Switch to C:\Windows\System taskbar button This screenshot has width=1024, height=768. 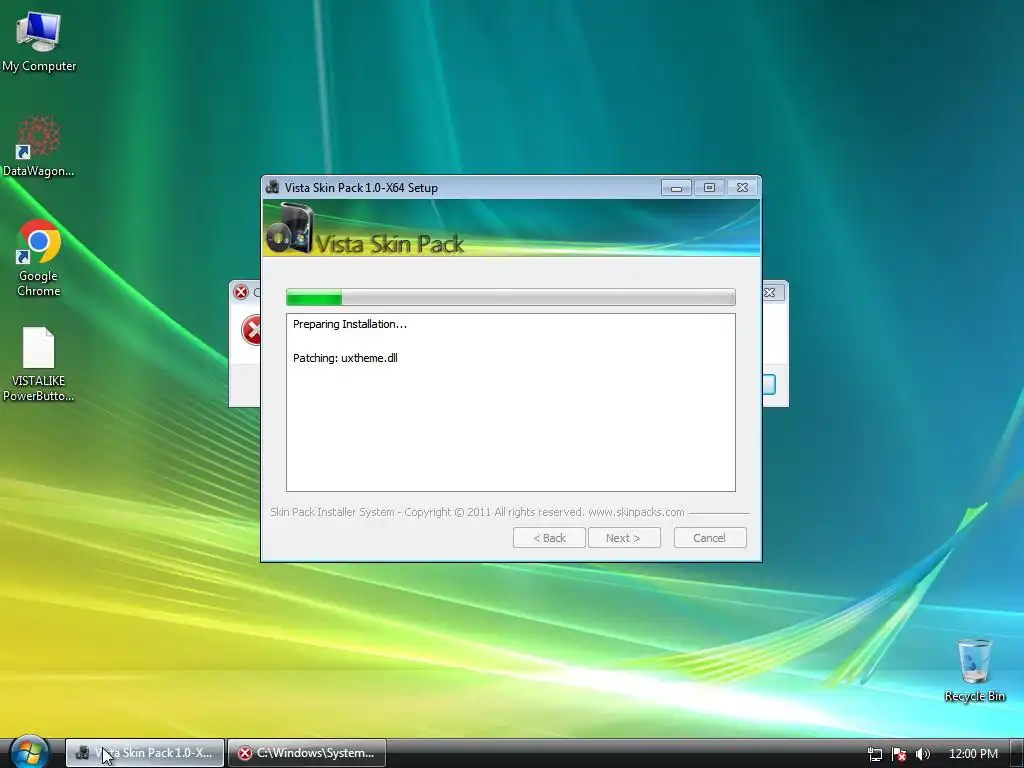point(307,753)
